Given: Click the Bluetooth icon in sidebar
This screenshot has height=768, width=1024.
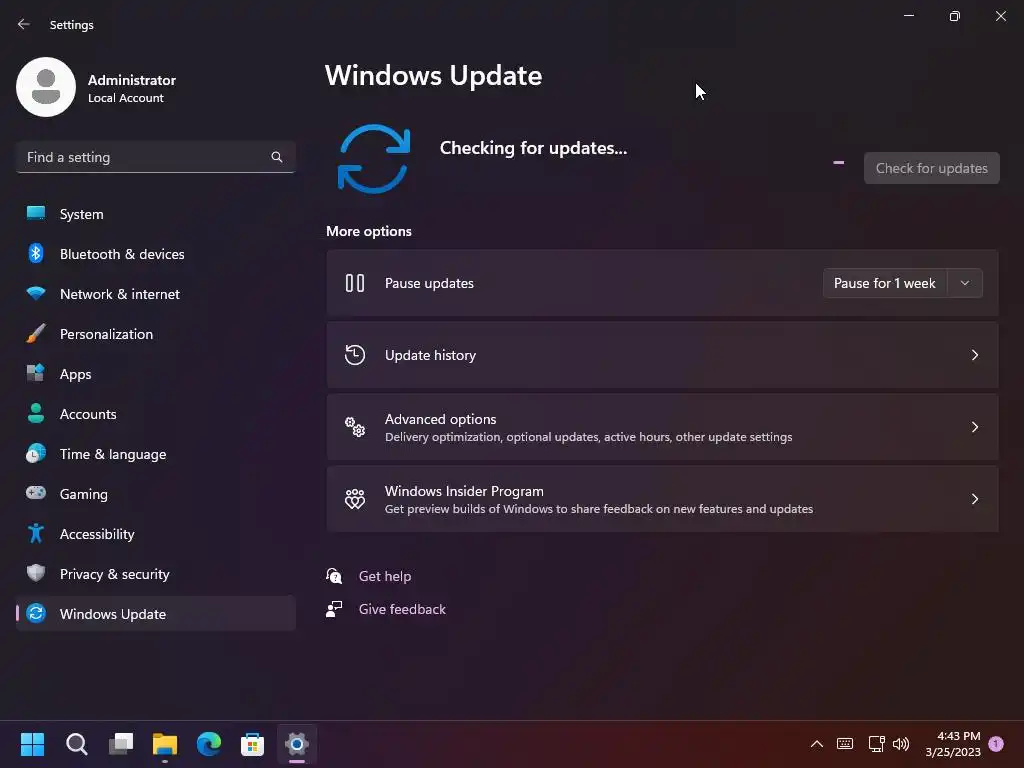Looking at the screenshot, I should coord(36,253).
